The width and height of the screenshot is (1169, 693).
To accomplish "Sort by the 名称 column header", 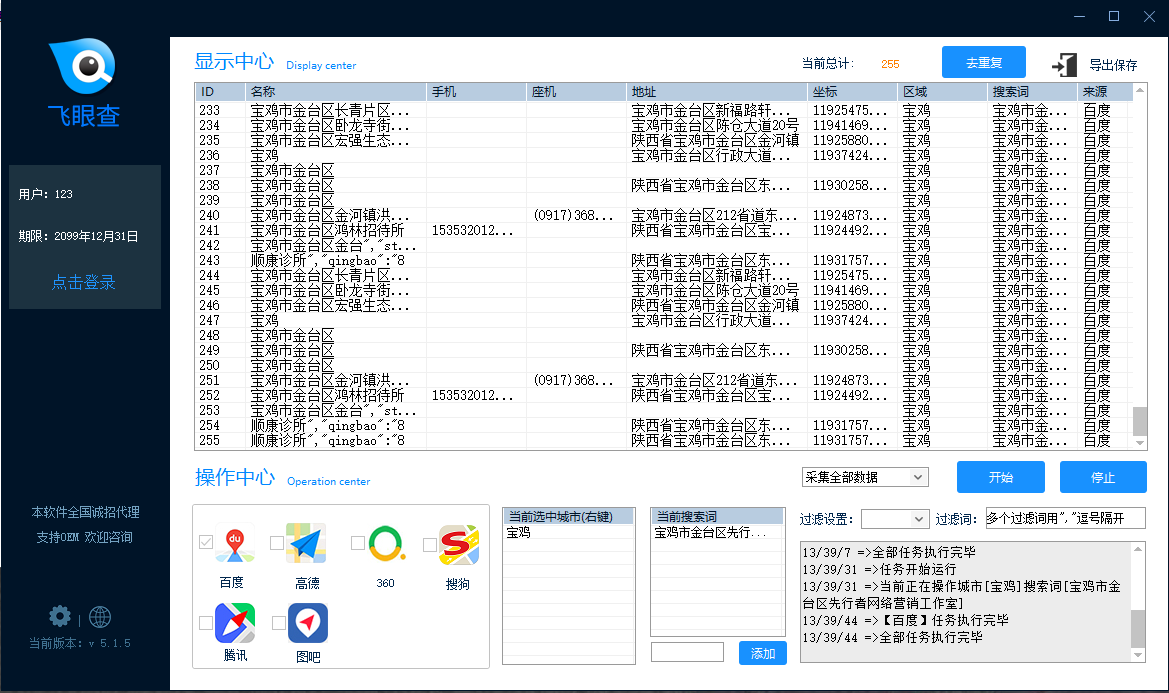I will pos(335,92).
